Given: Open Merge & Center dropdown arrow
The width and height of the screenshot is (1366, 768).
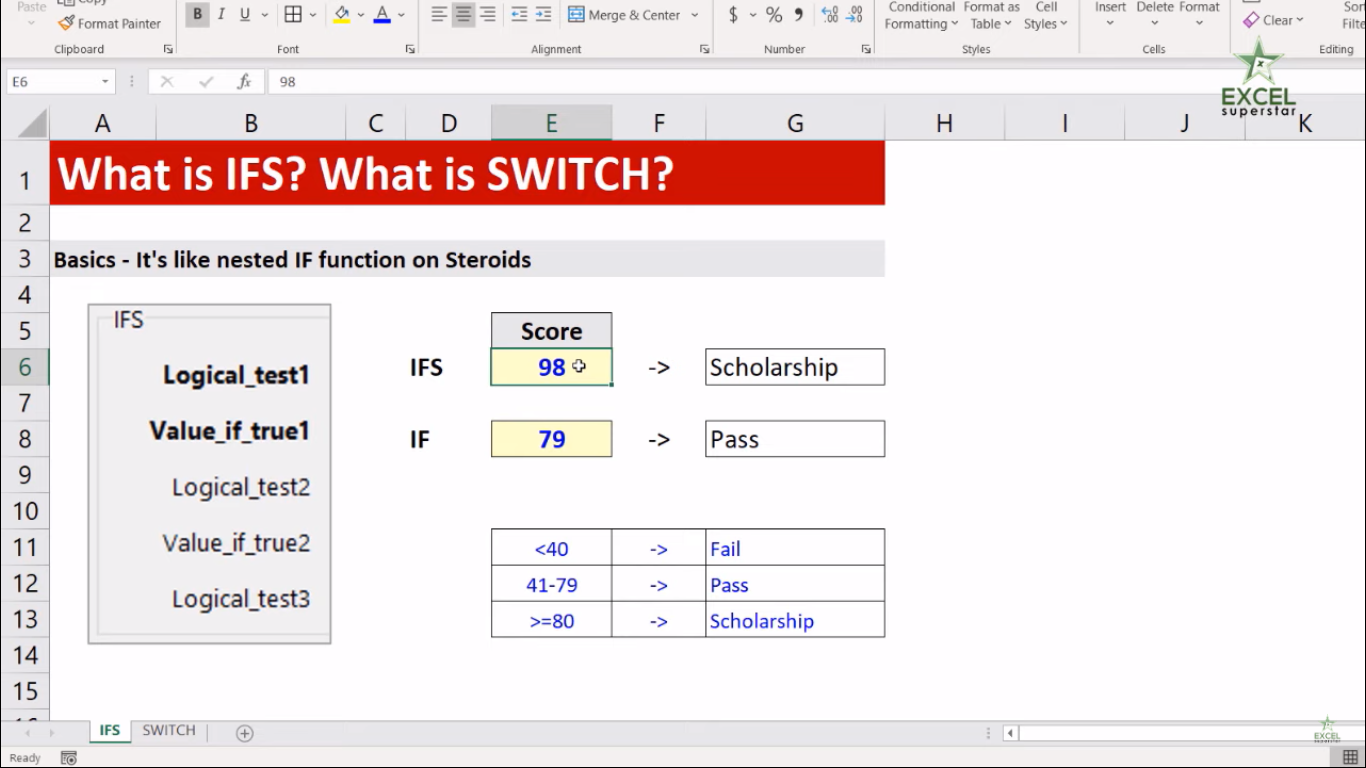Looking at the screenshot, I should click(694, 15).
